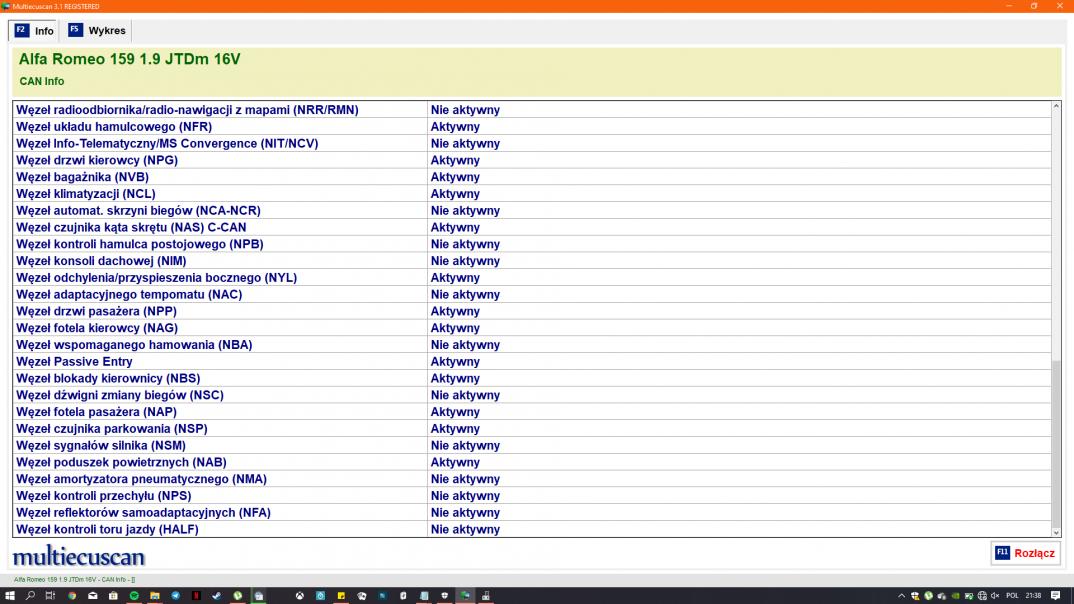The width and height of the screenshot is (1074, 604).
Task: Open Task View from the taskbar
Action: 50,596
